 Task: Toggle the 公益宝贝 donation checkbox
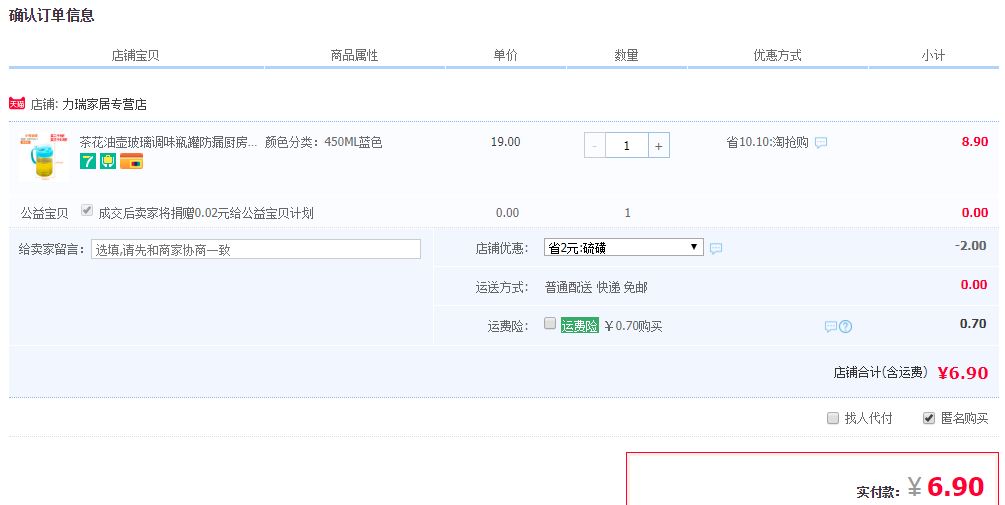coord(87,210)
